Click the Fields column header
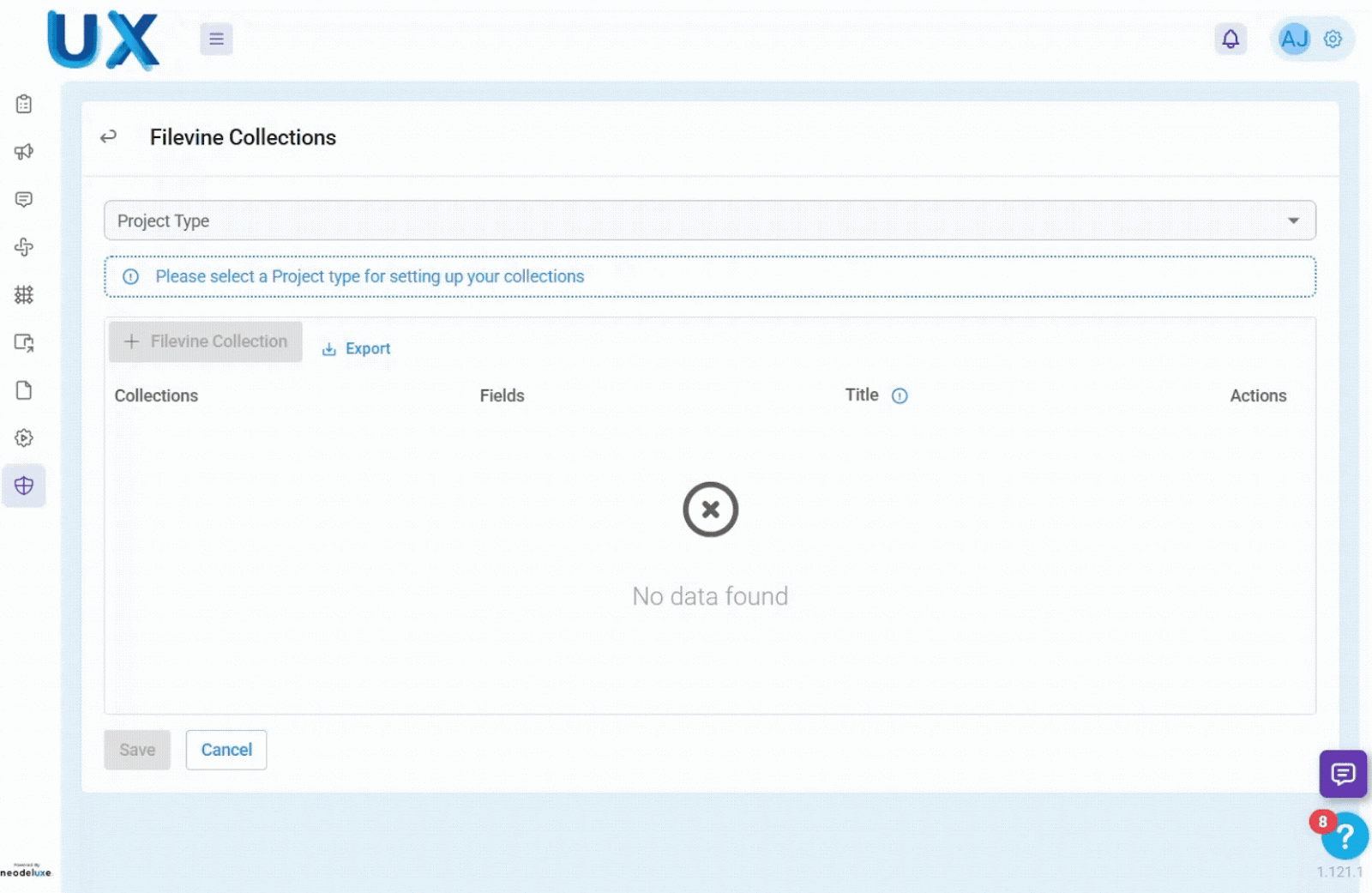Image resolution: width=1372 pixels, height=893 pixels. pyautogui.click(x=502, y=395)
